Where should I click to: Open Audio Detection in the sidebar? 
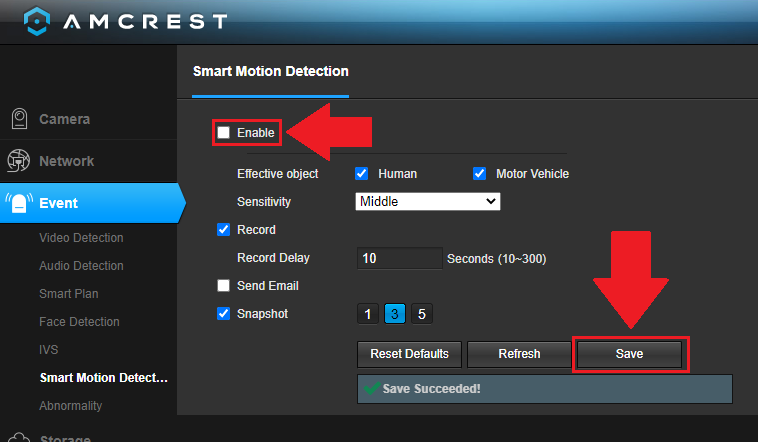pyautogui.click(x=81, y=266)
